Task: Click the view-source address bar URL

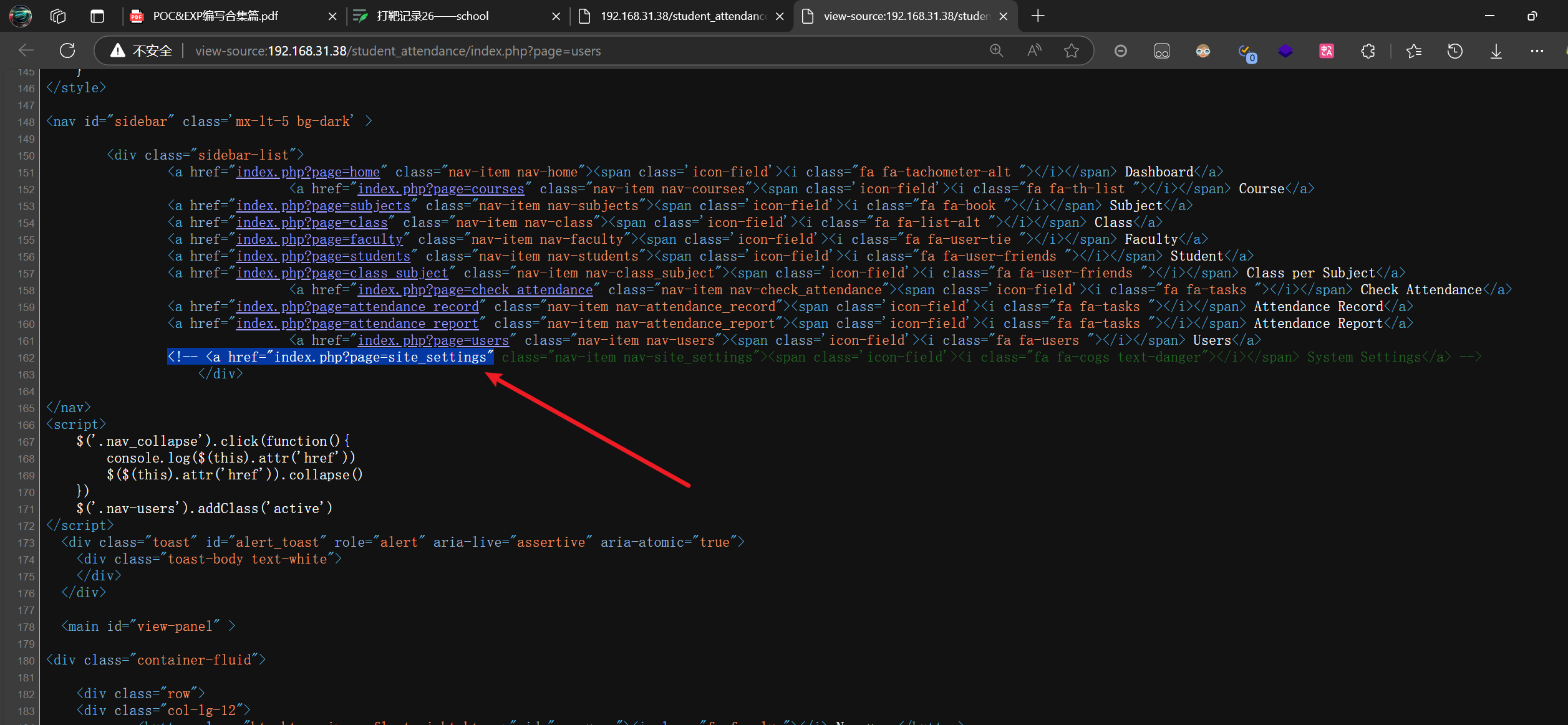Action: click(x=398, y=51)
